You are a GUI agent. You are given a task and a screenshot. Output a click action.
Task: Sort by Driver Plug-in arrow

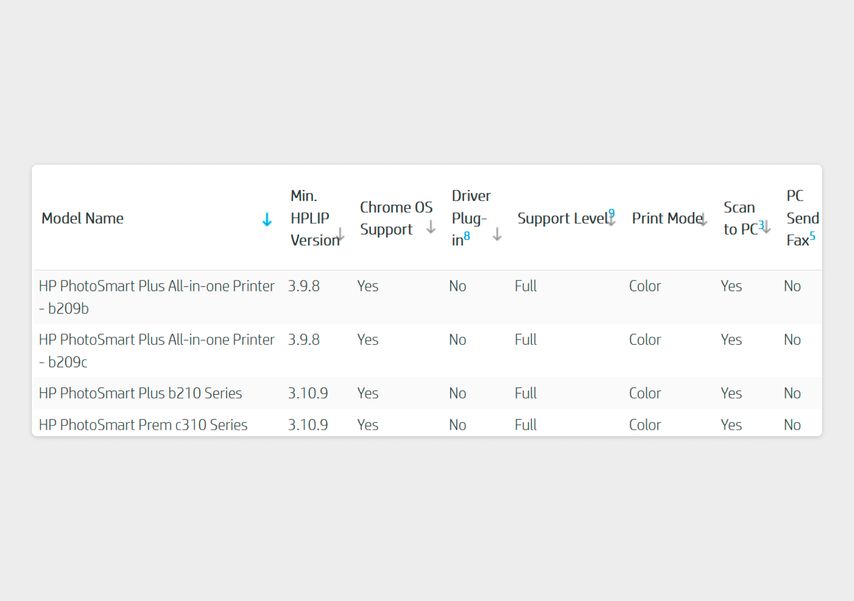click(497, 234)
